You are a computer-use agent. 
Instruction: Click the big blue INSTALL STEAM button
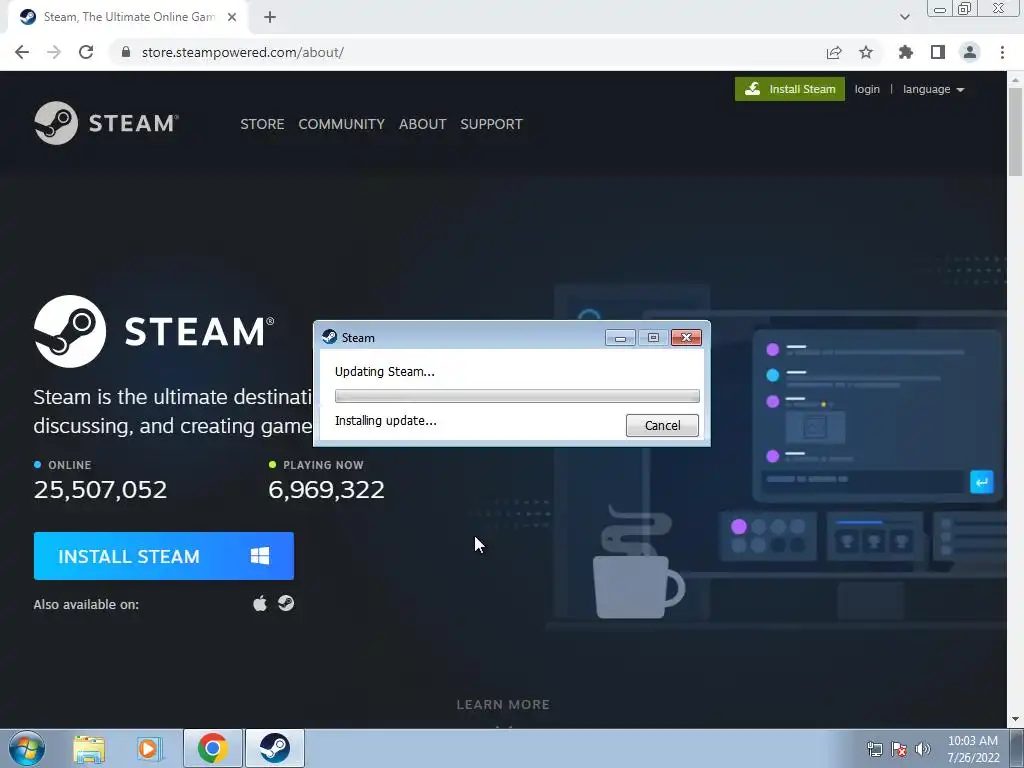click(x=164, y=556)
